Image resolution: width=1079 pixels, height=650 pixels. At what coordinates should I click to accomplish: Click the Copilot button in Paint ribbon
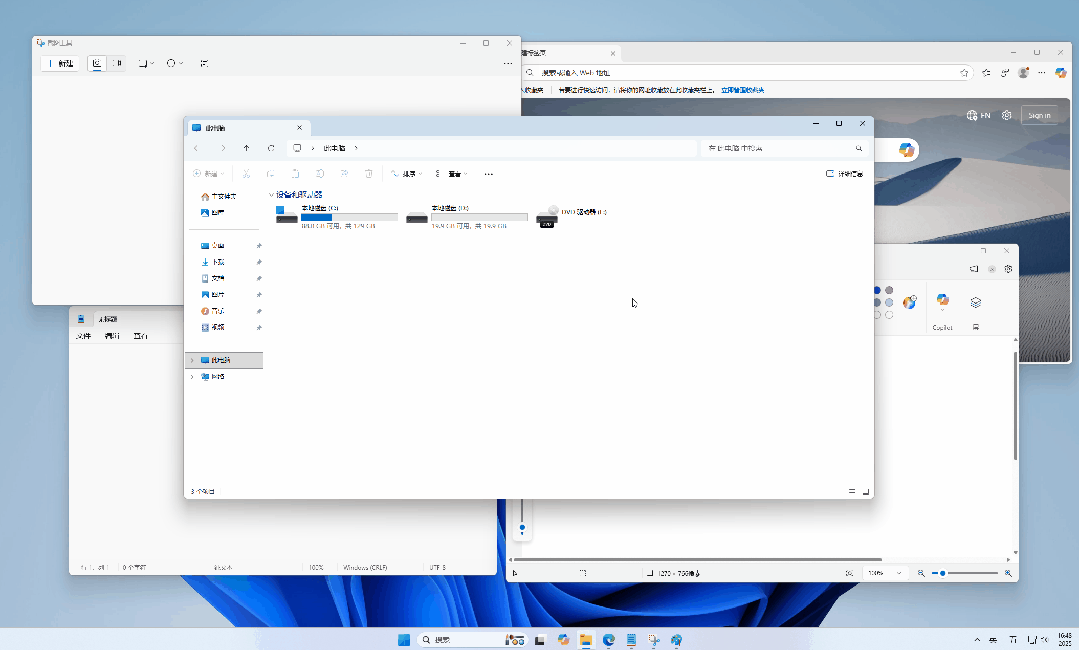[943, 310]
